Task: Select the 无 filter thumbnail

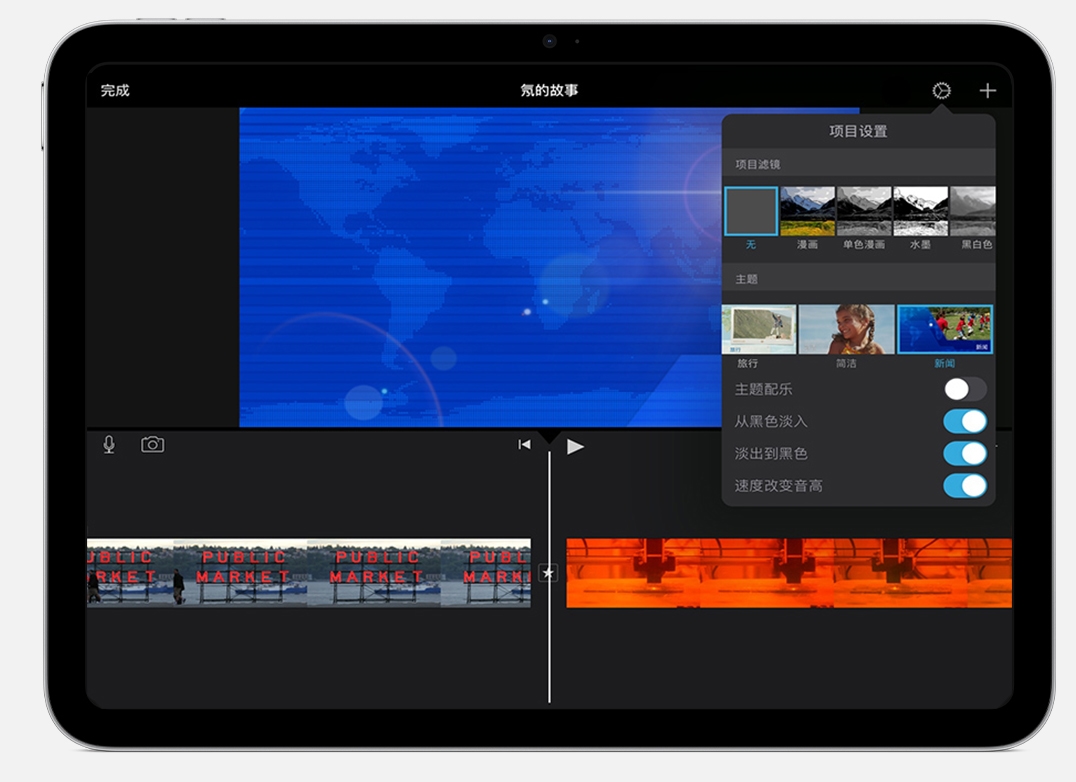Action: pyautogui.click(x=751, y=211)
